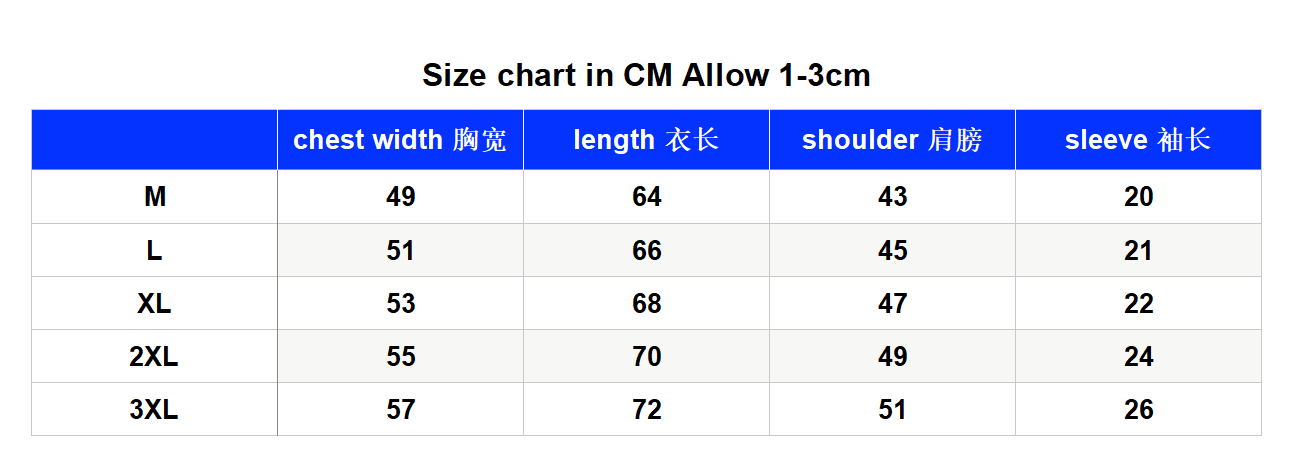Select the XL size row label
1301x465 pixels.
(154, 303)
